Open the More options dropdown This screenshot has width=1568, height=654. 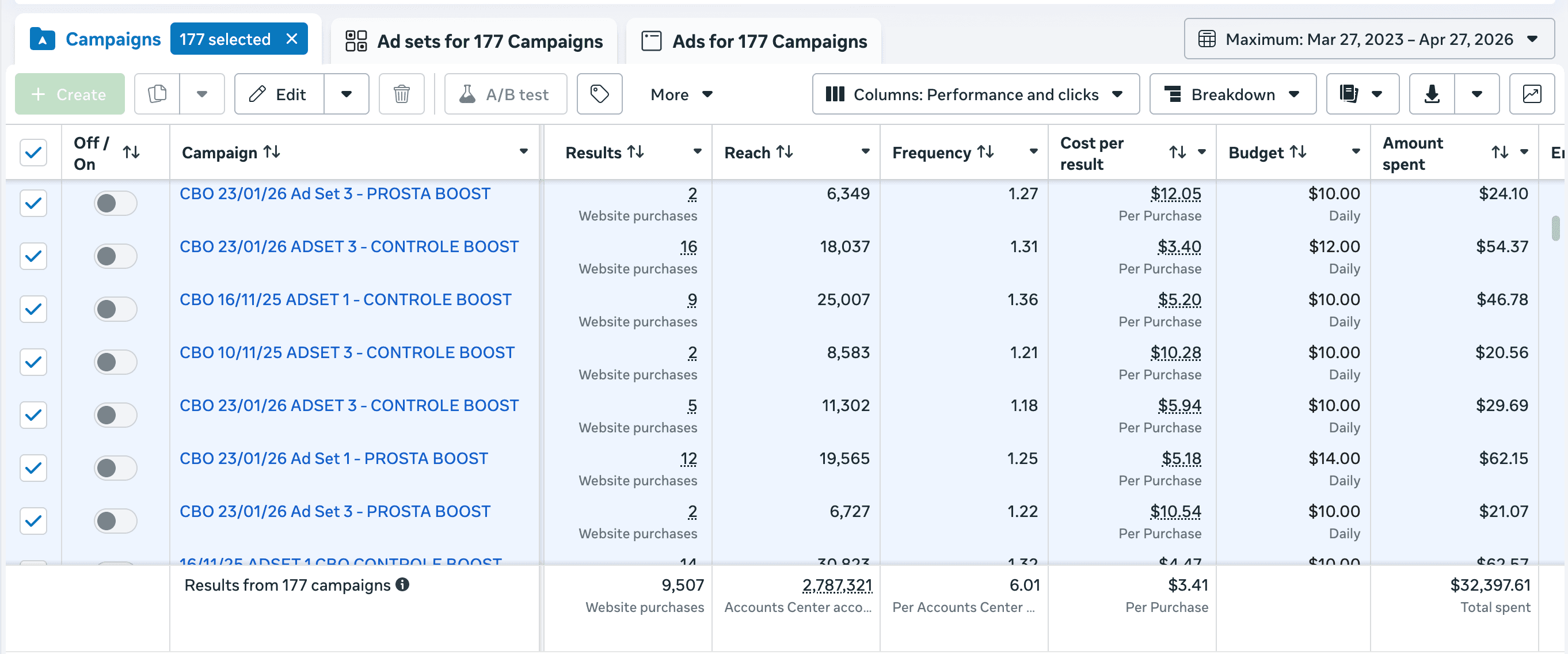tap(680, 94)
